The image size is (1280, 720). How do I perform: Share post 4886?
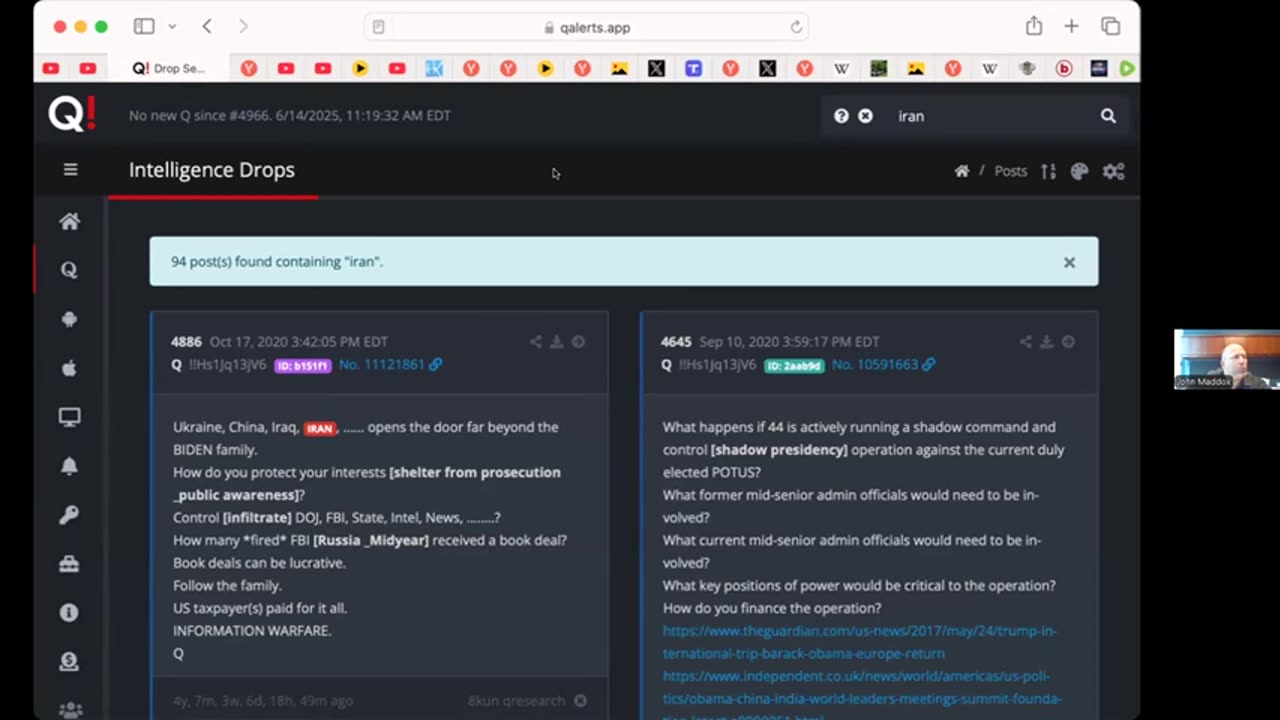[536, 342]
